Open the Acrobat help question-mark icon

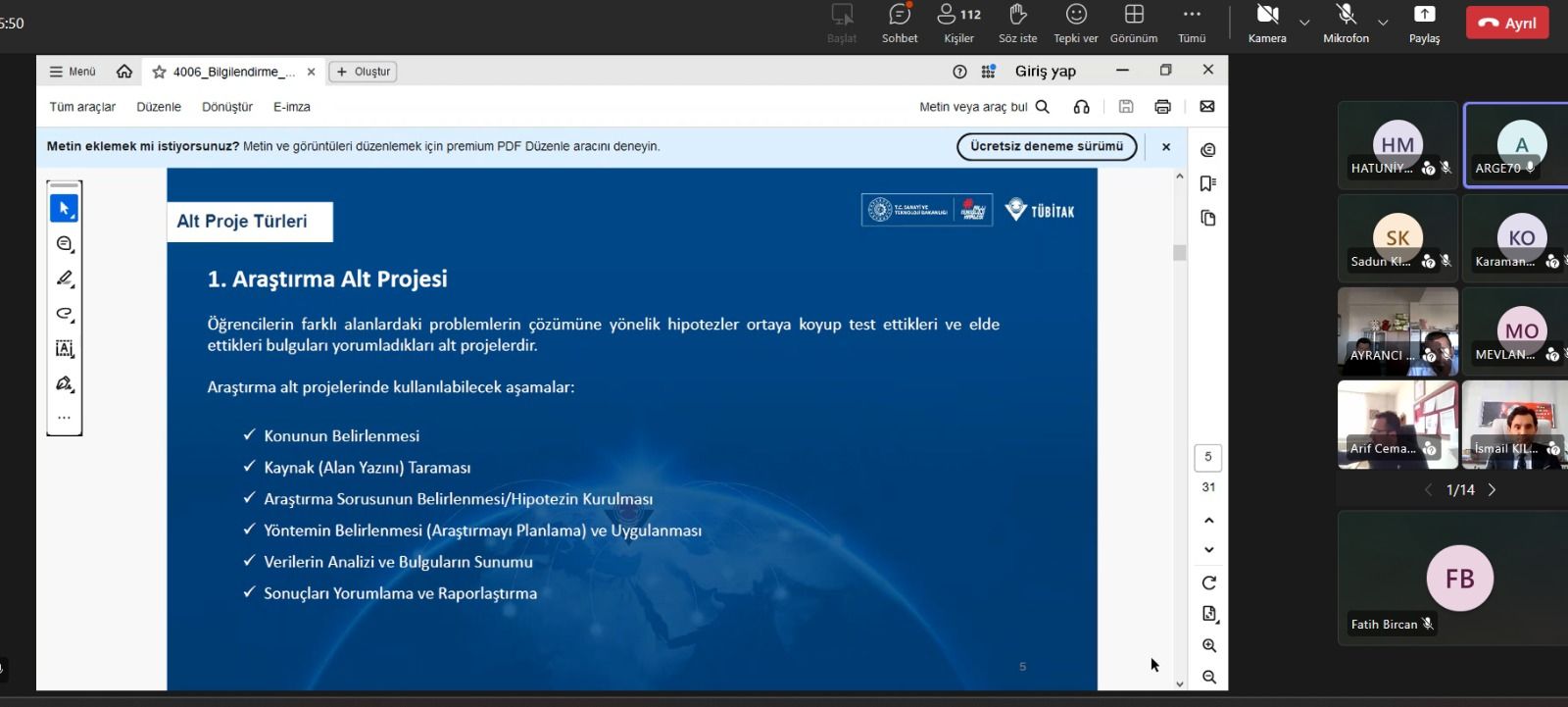959,72
